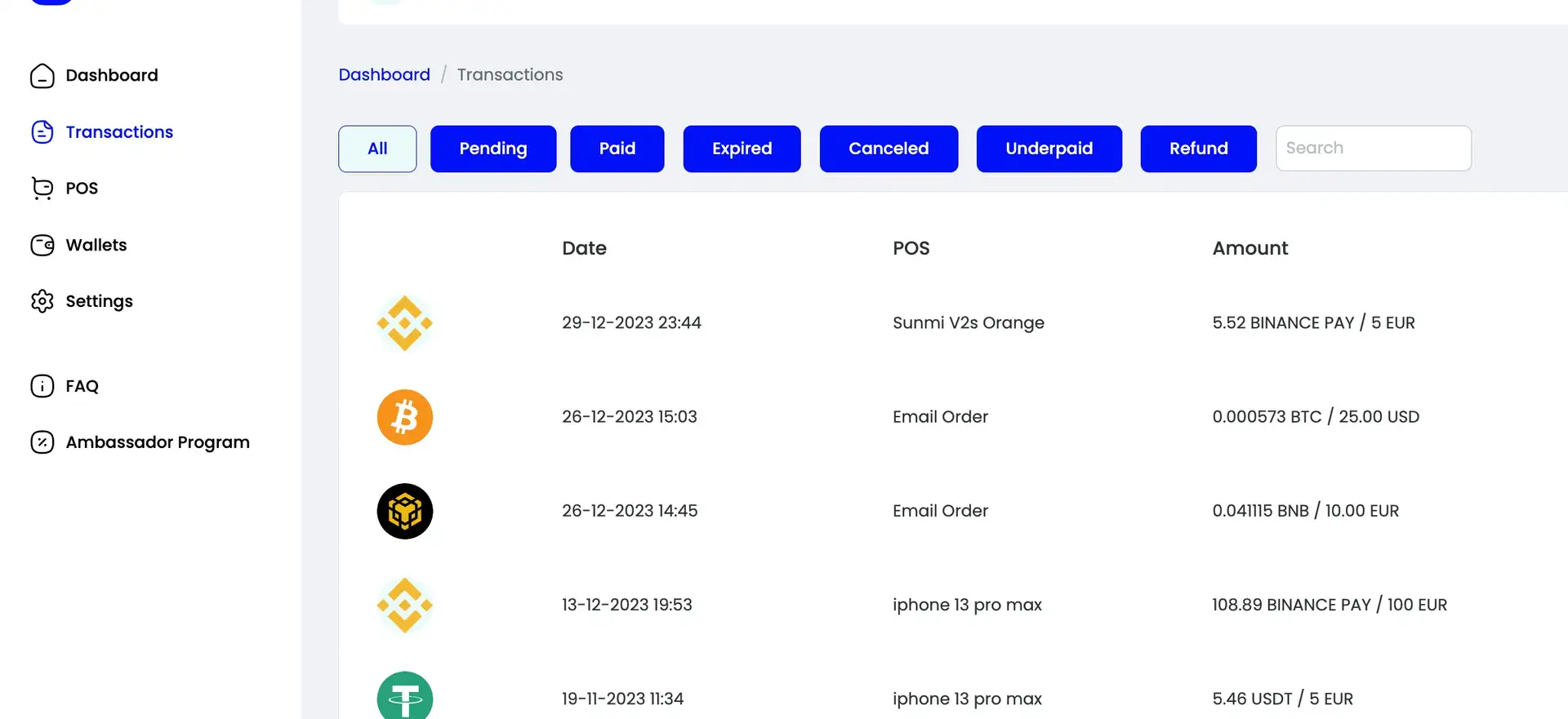Show Refund transactions

1198,149
